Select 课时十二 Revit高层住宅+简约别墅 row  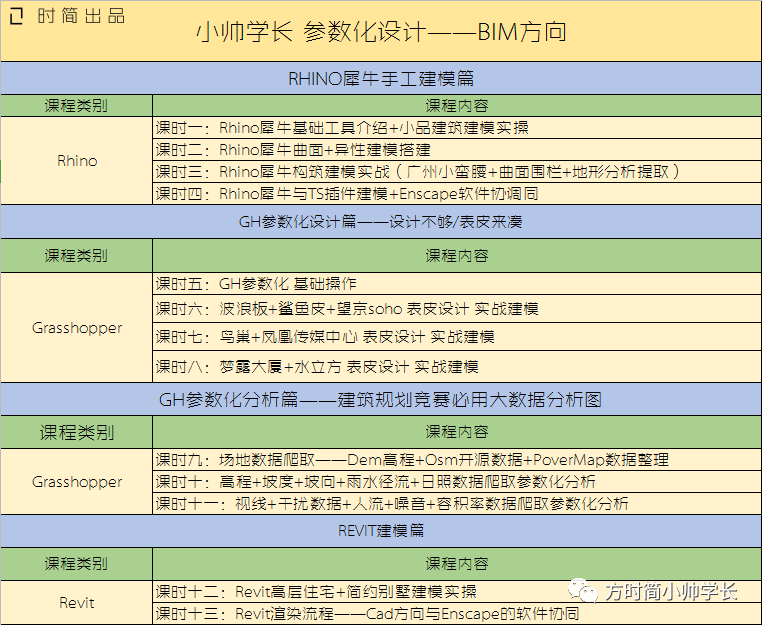[x=457, y=591]
